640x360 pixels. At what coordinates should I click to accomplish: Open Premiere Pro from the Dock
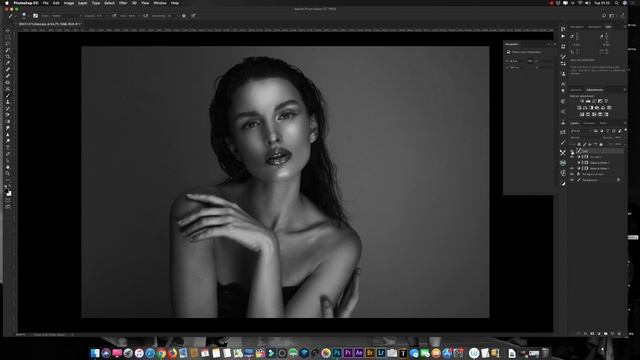point(348,353)
